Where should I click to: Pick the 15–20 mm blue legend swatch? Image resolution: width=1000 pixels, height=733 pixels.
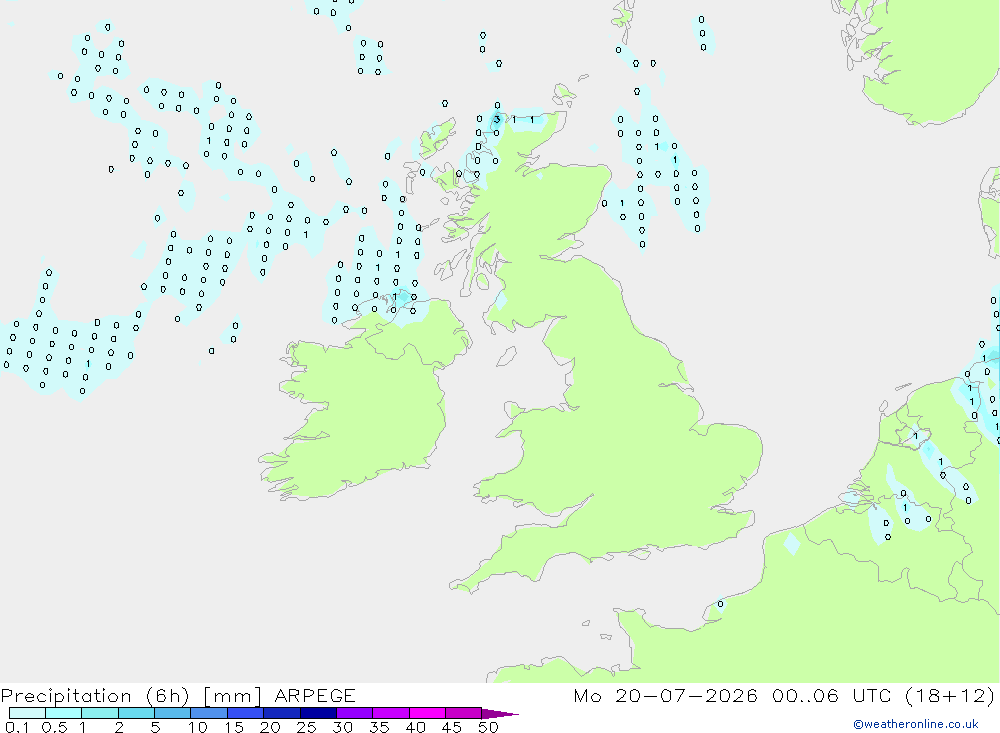click(246, 713)
